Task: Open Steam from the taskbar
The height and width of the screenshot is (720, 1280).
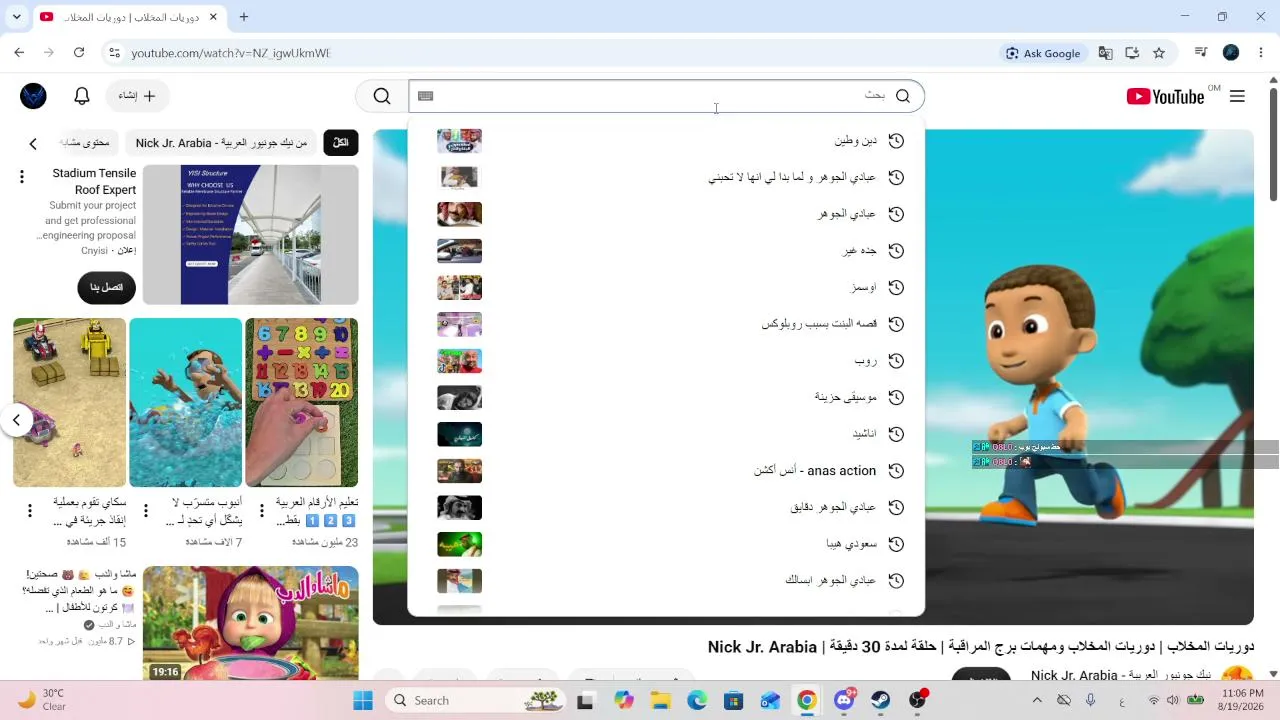Action: (880, 700)
